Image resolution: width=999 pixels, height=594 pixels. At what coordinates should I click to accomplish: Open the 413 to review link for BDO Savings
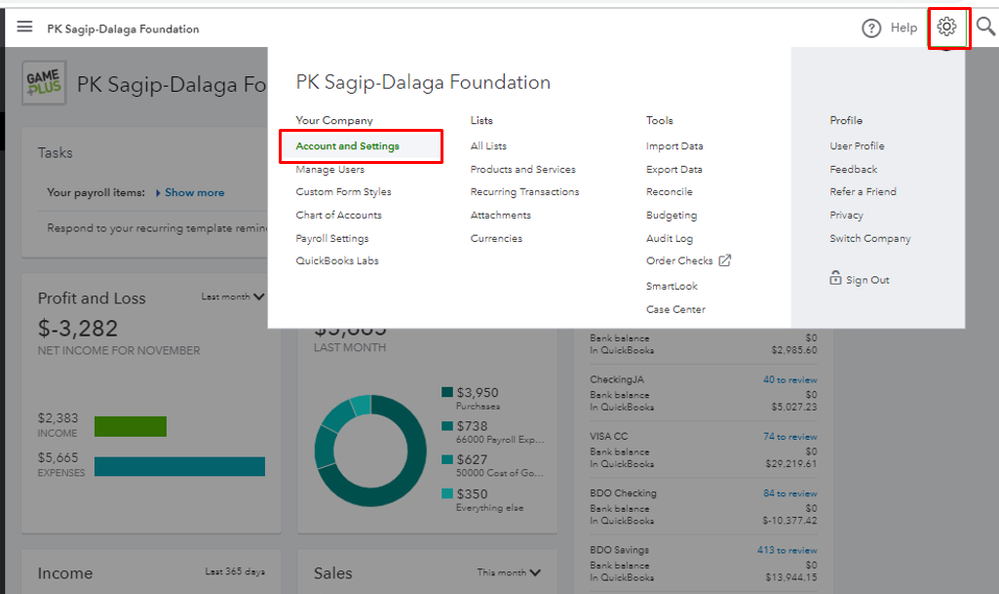[787, 550]
